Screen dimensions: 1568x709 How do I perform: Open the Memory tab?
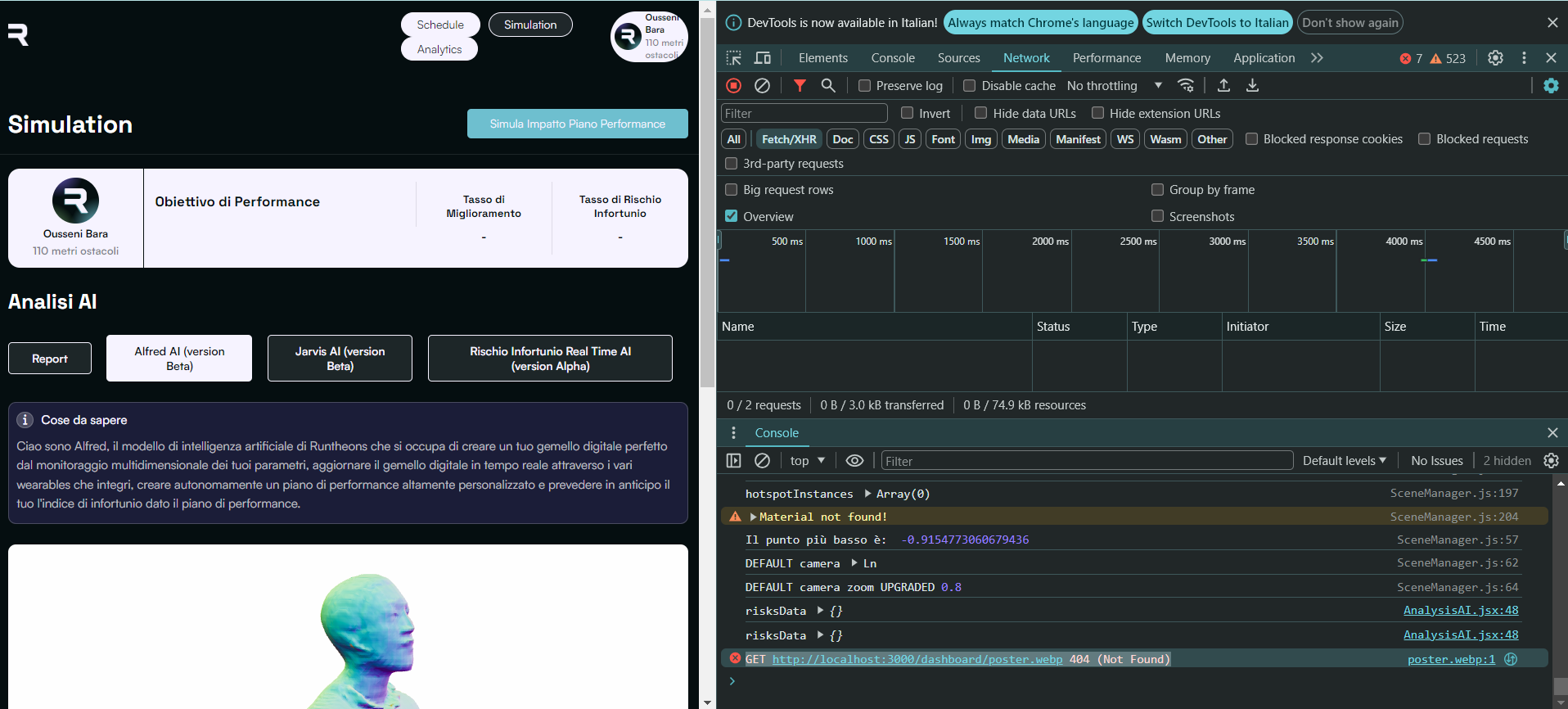(1187, 58)
